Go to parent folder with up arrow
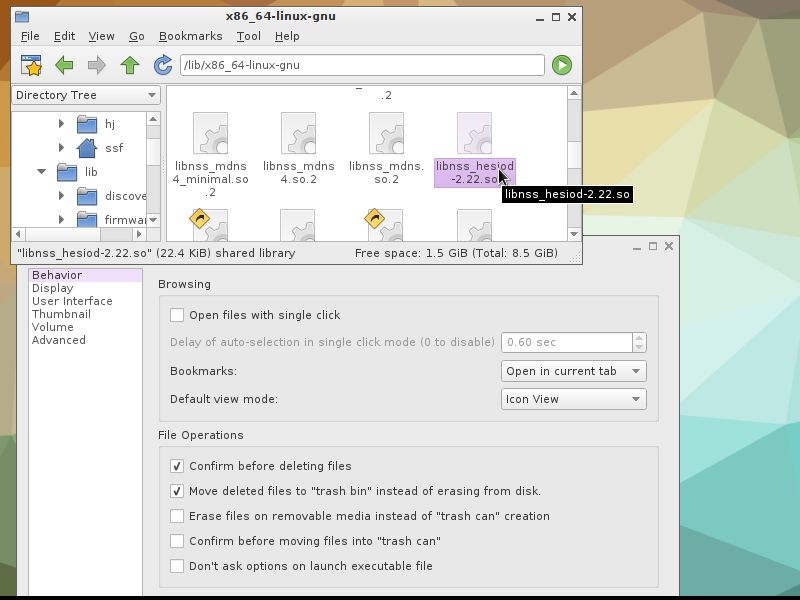 coord(130,65)
